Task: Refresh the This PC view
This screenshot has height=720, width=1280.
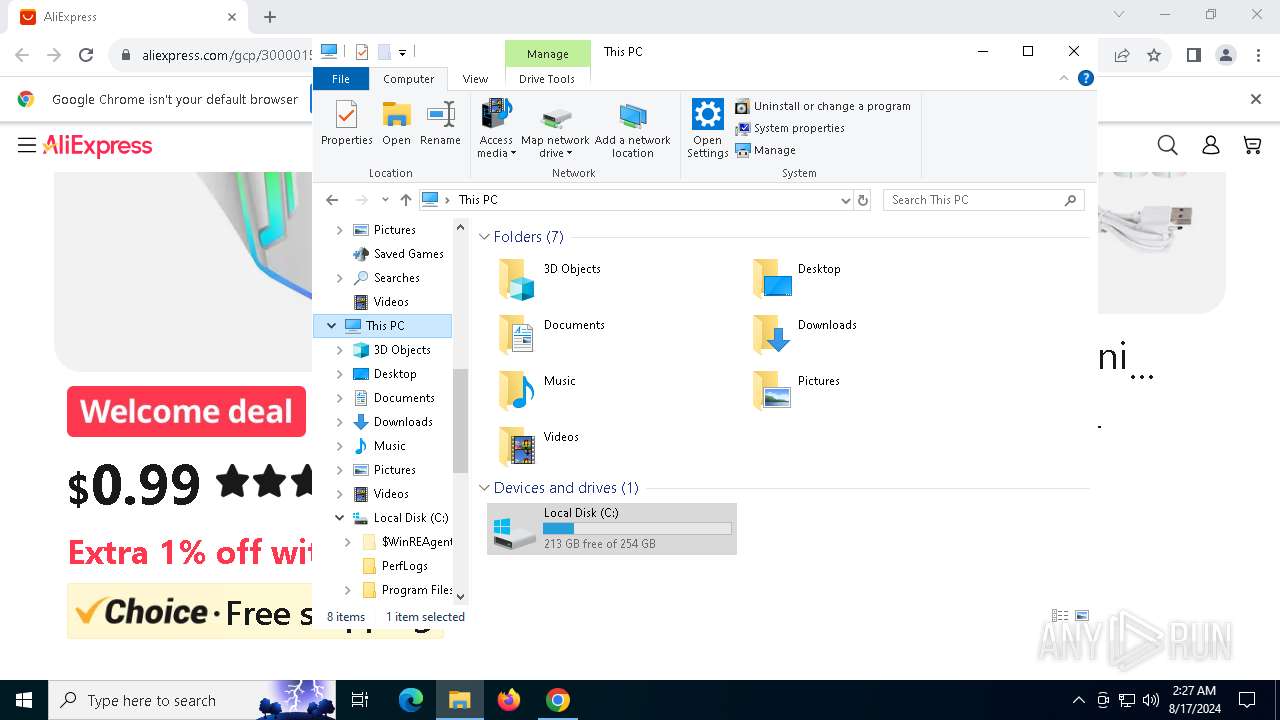Action: pyautogui.click(x=863, y=200)
